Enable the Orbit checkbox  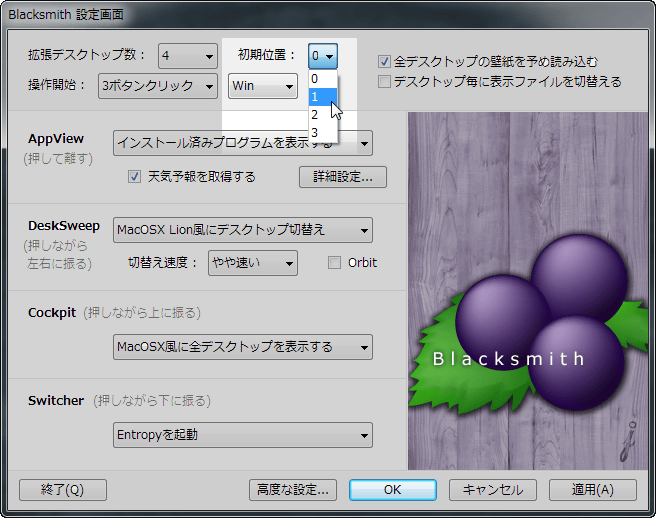334,263
